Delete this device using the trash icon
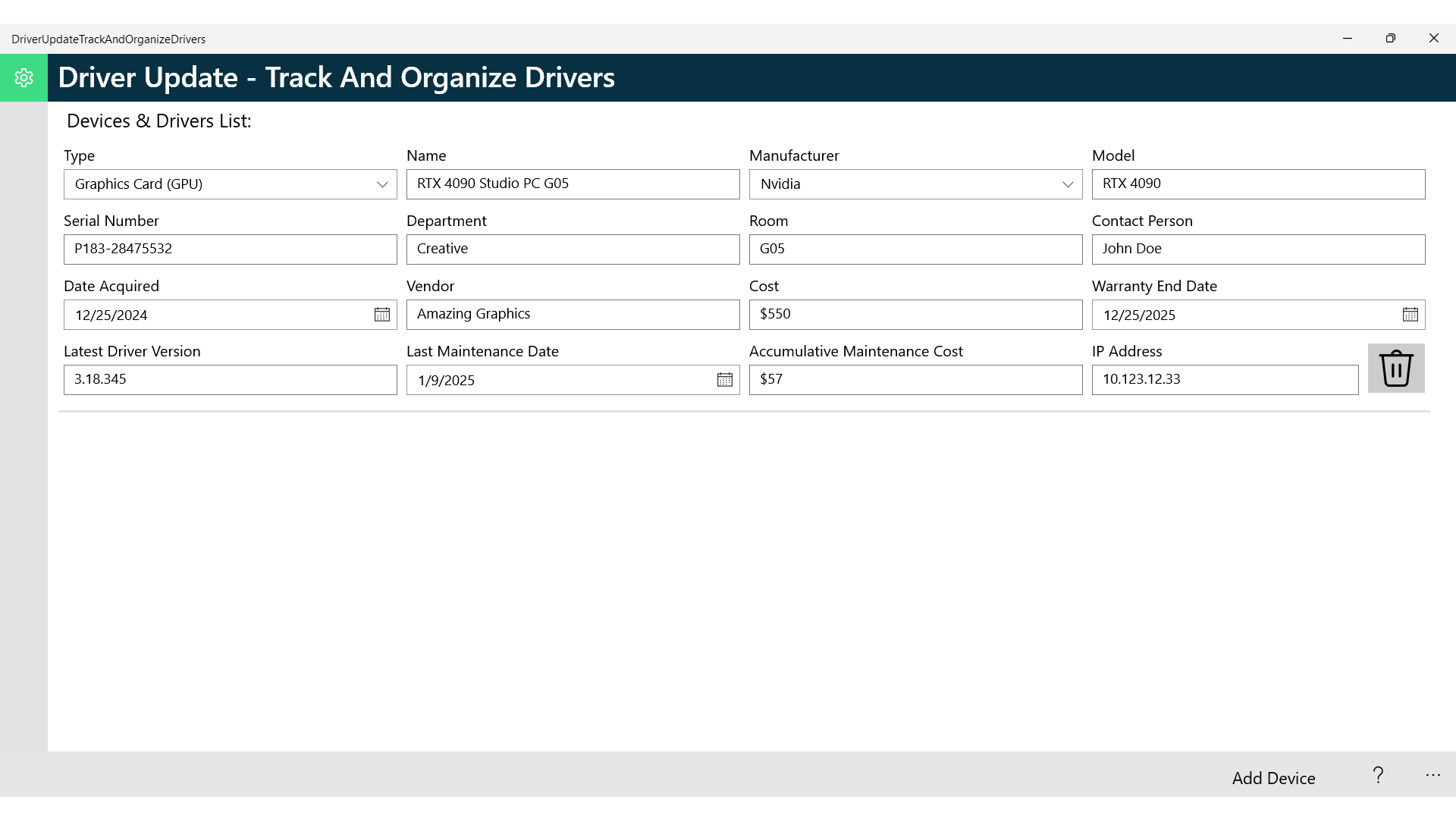The image size is (1456, 819). point(1396,368)
